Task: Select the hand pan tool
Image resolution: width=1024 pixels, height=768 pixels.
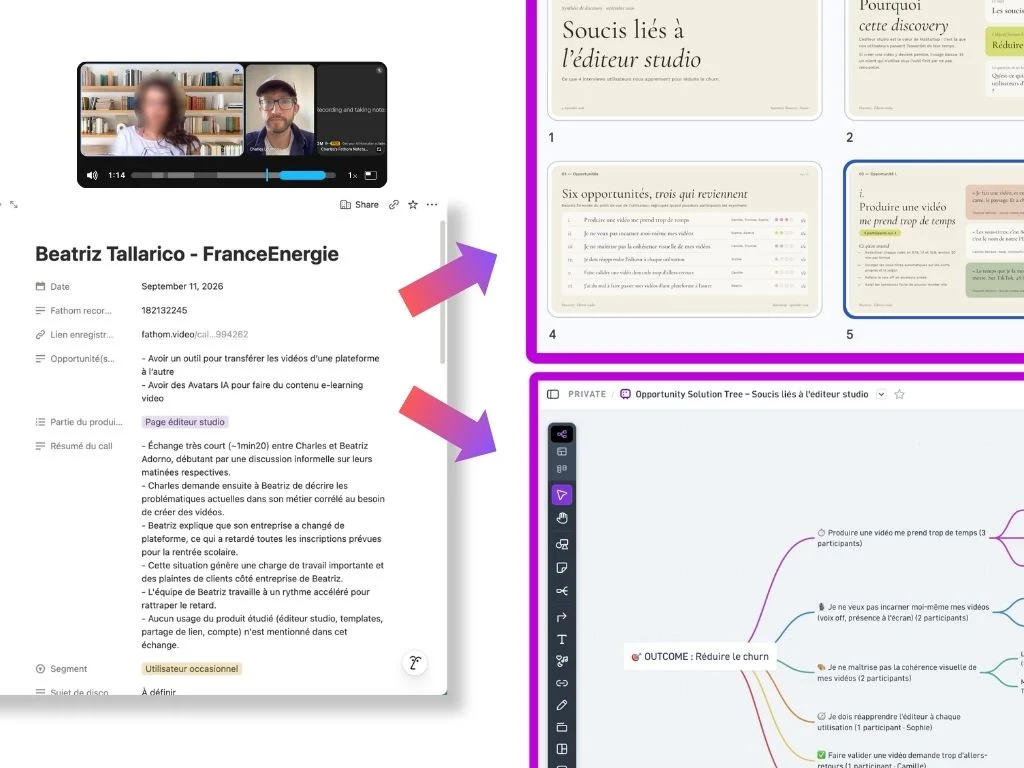Action: tap(562, 519)
